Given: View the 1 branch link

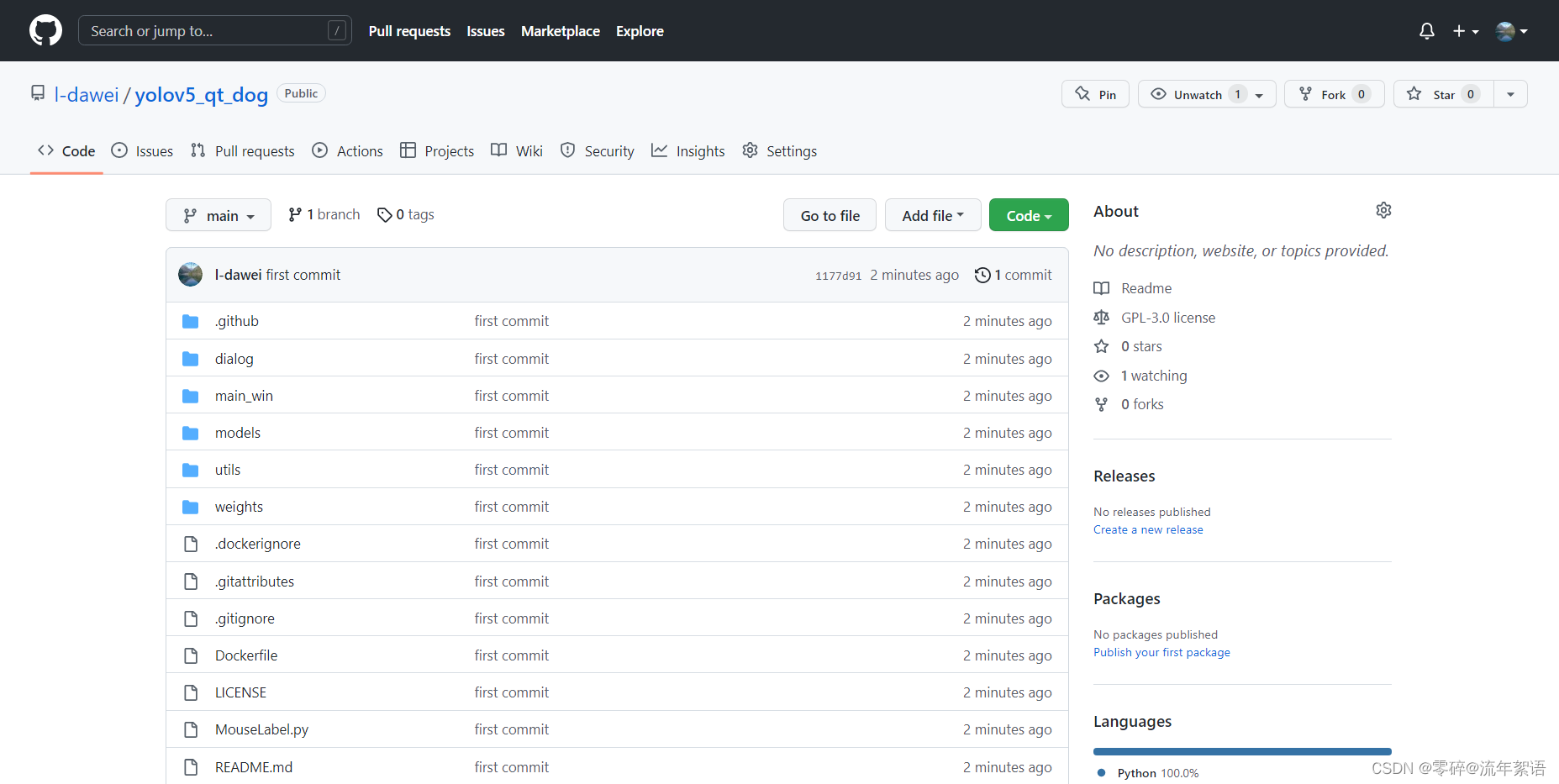Looking at the screenshot, I should (x=324, y=215).
